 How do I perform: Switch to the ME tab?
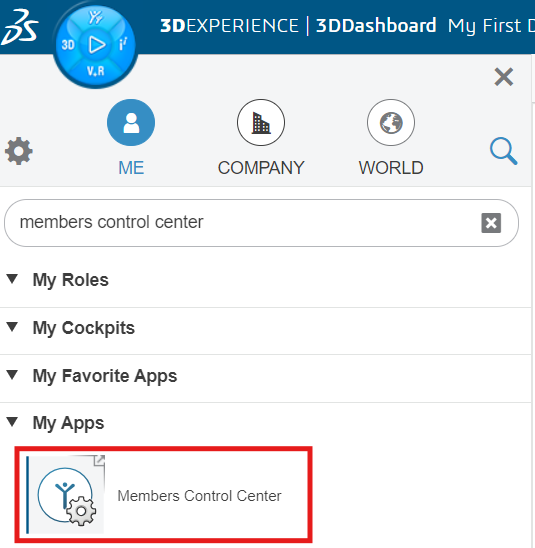(x=131, y=138)
